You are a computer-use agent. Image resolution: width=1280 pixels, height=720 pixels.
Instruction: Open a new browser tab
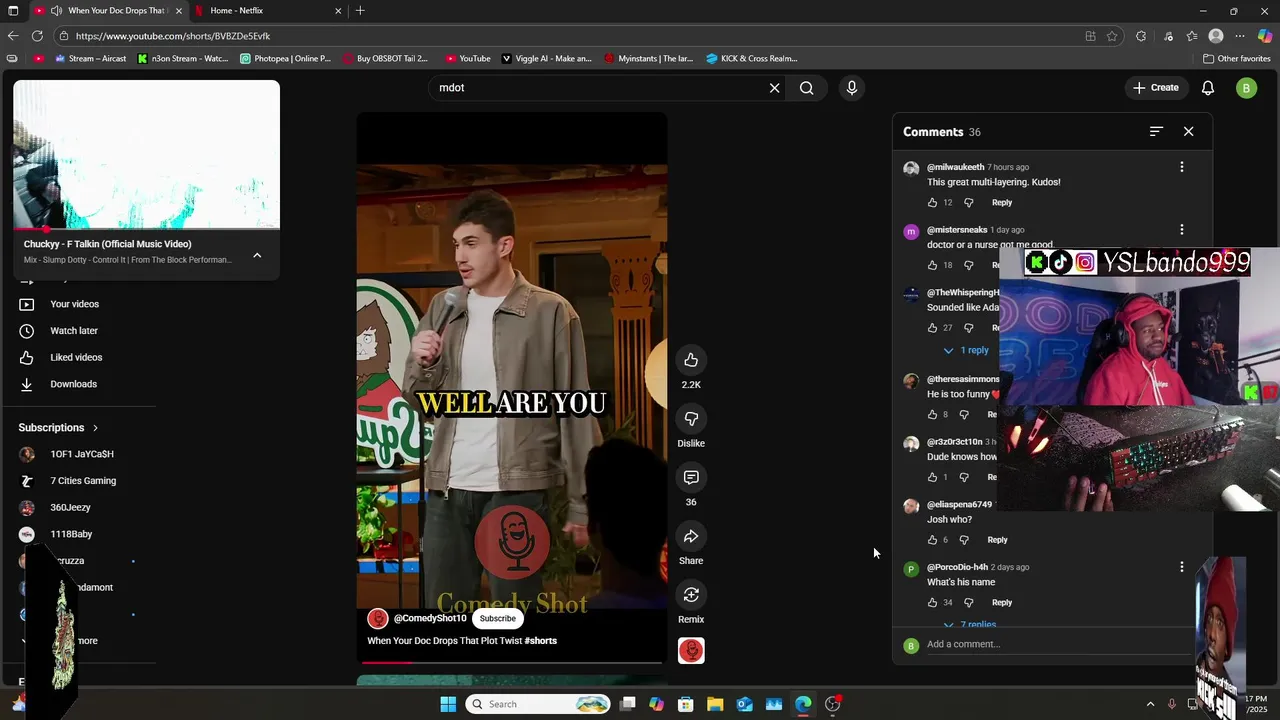[x=360, y=11]
